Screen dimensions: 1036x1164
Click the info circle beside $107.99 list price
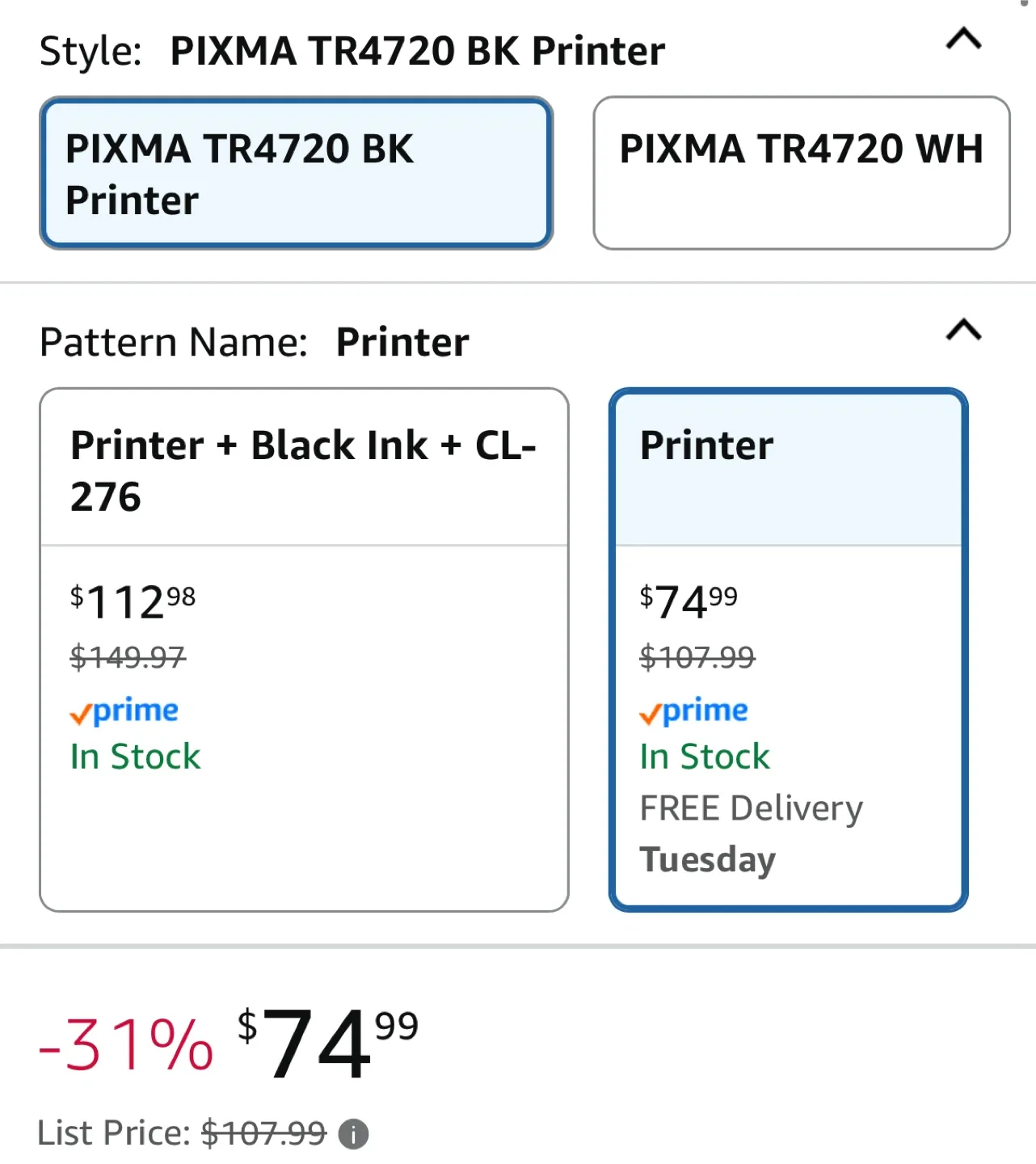click(x=352, y=1133)
